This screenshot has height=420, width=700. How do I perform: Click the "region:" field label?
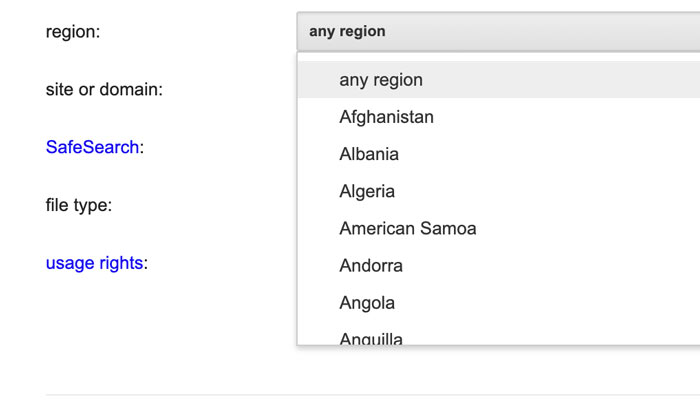pyautogui.click(x=73, y=31)
